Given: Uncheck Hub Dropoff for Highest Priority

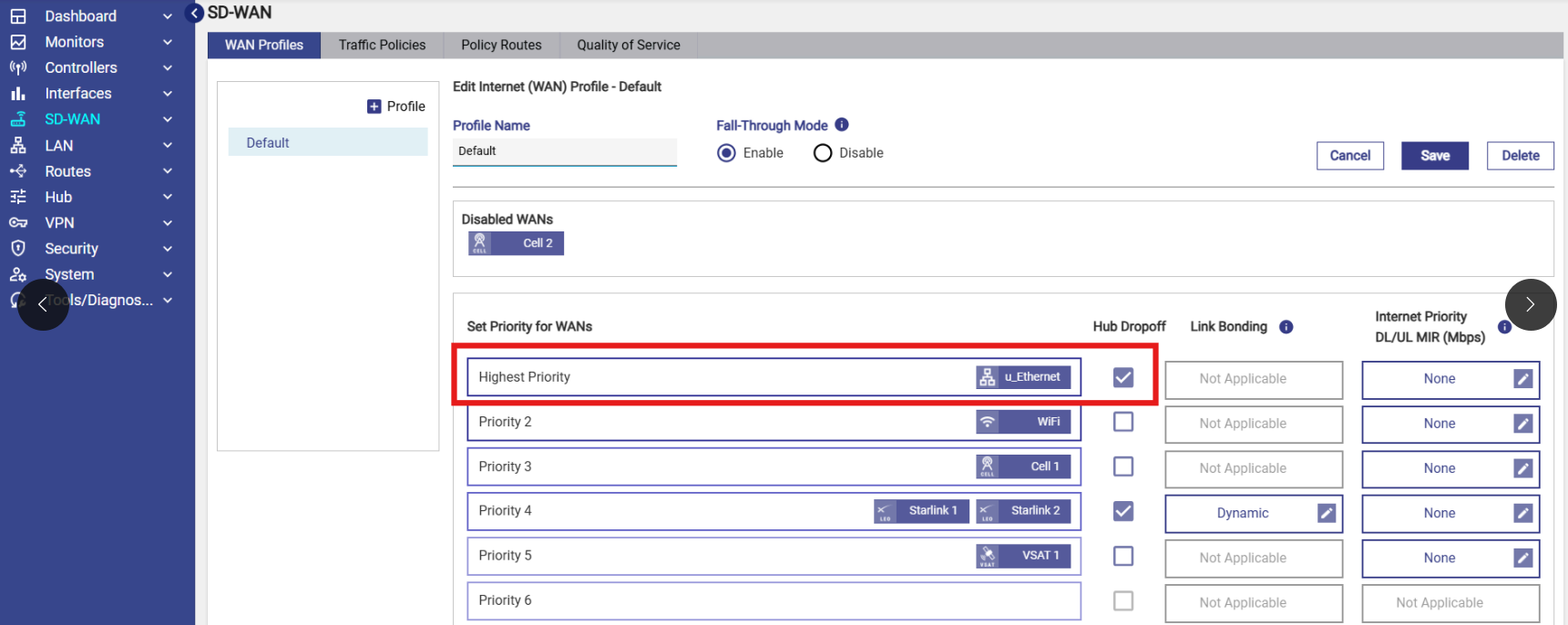Looking at the screenshot, I should tap(1123, 377).
